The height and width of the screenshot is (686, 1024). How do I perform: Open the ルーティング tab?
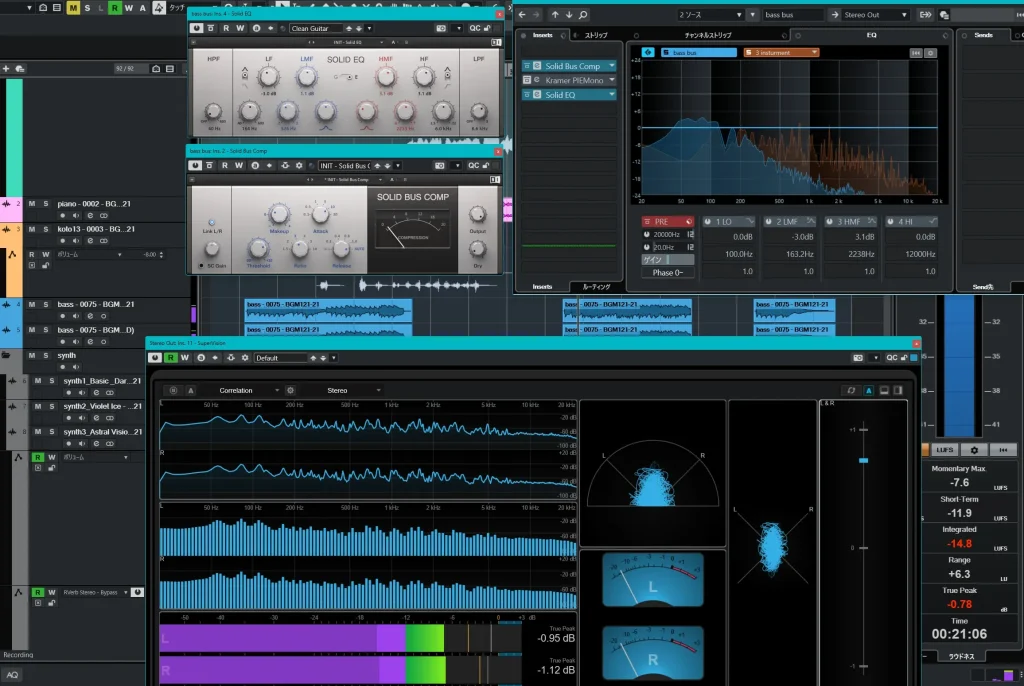point(596,286)
